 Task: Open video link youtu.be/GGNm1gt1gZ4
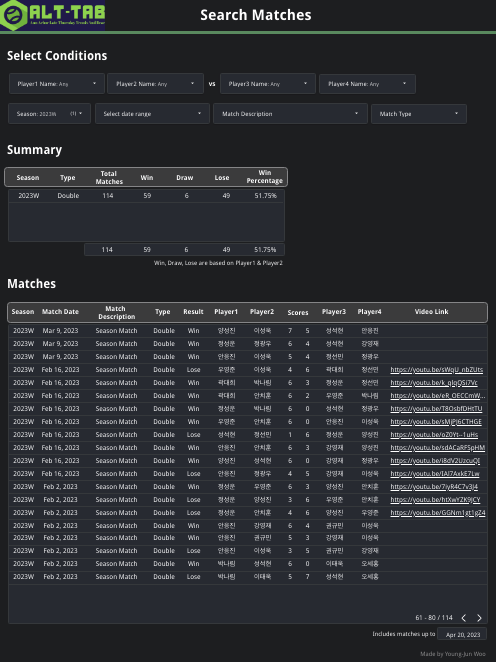[438, 513]
